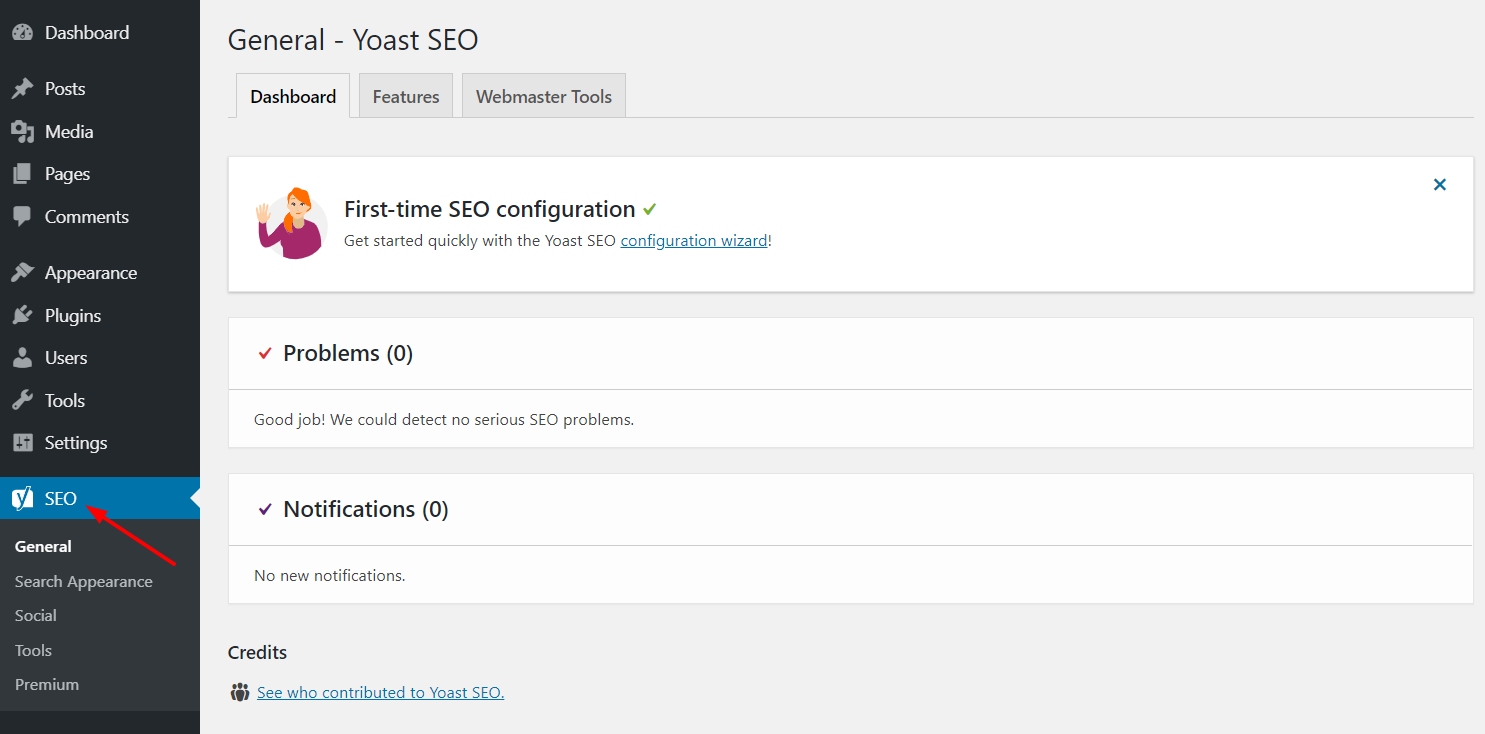Open the Tools submenu under SEO

tap(33, 650)
